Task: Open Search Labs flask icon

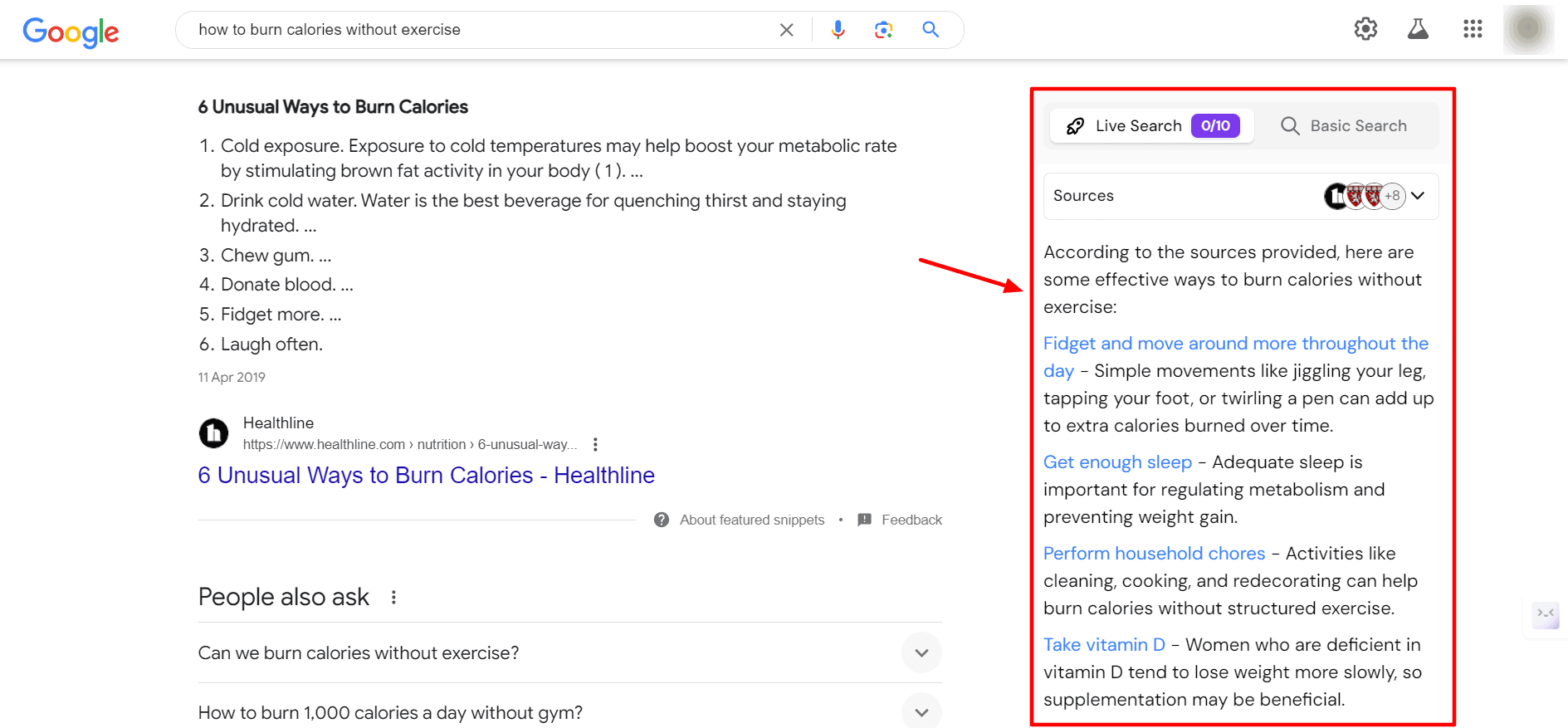Action: 1418,29
